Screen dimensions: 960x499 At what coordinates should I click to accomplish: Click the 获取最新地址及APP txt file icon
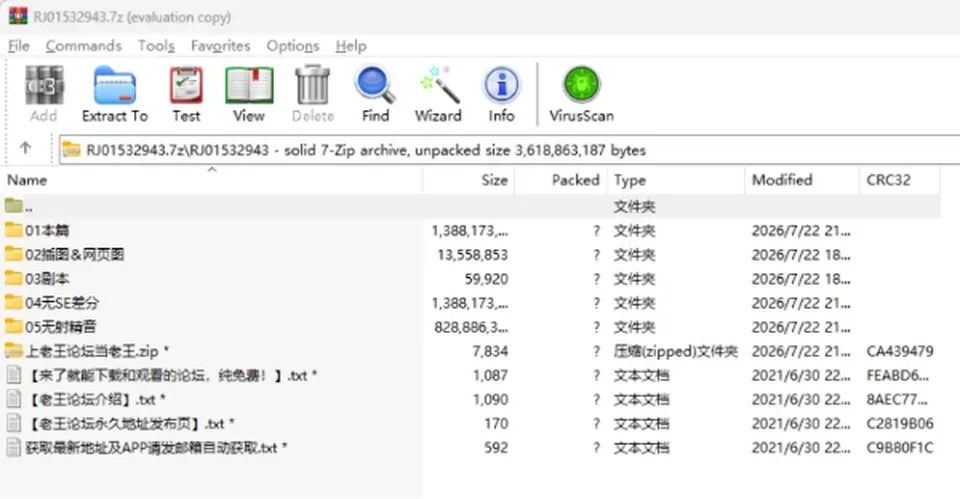coord(13,447)
